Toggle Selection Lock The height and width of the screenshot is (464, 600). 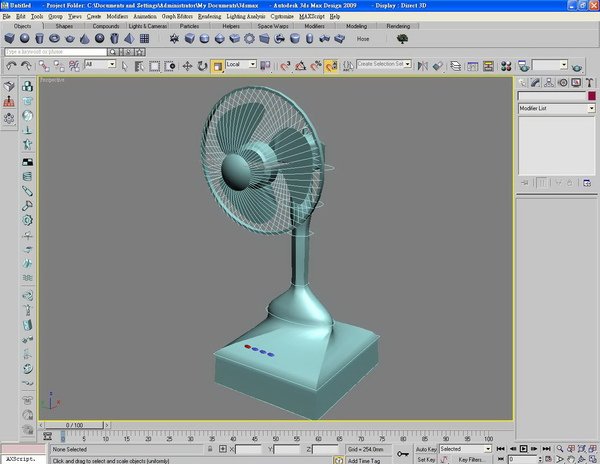[x=210, y=449]
